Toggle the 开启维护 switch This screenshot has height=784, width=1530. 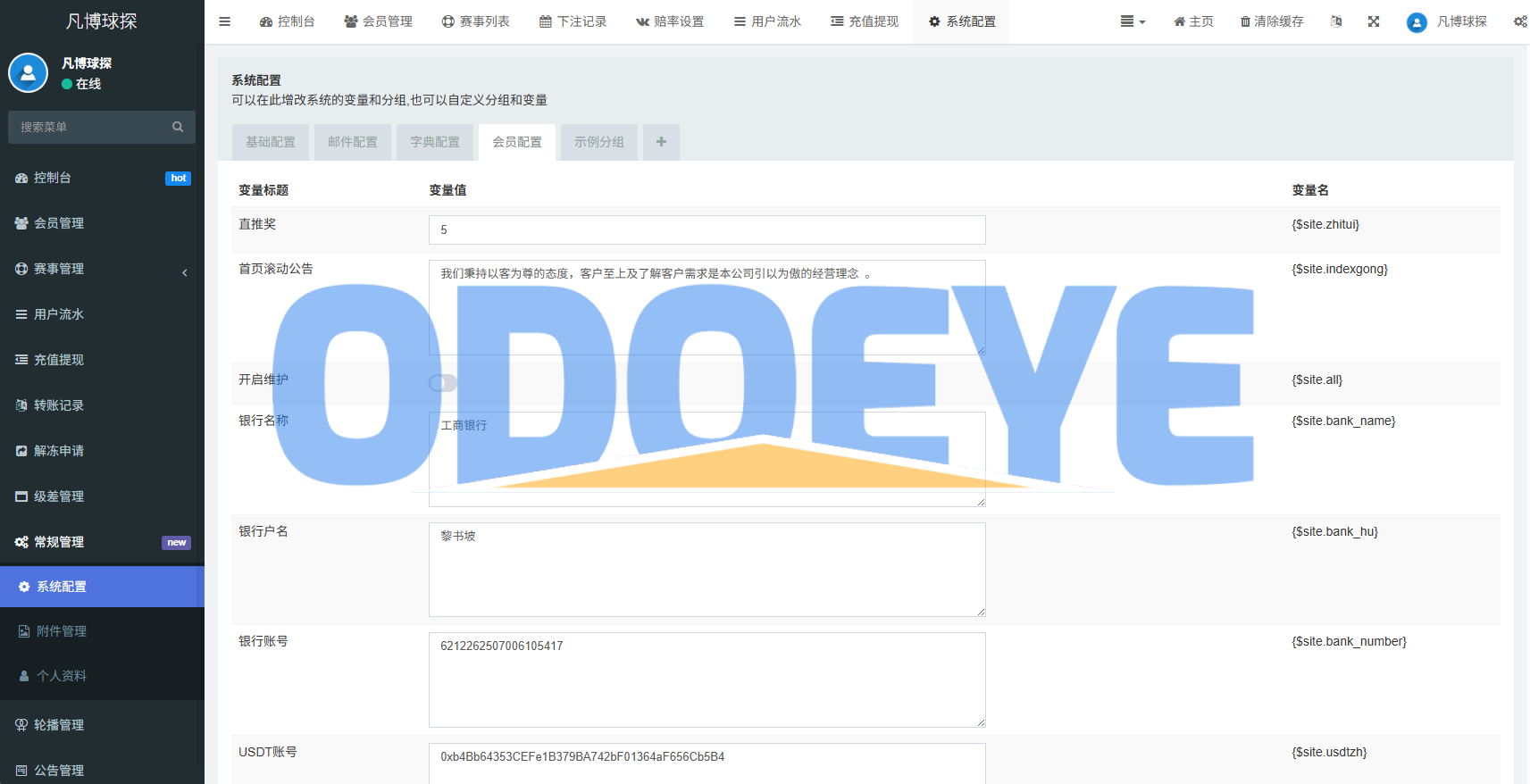[443, 383]
